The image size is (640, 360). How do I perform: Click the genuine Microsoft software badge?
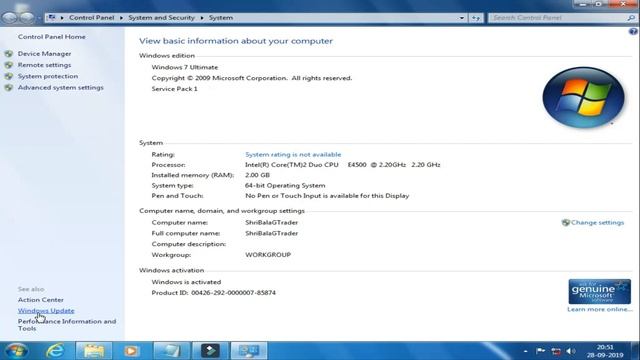tap(599, 291)
